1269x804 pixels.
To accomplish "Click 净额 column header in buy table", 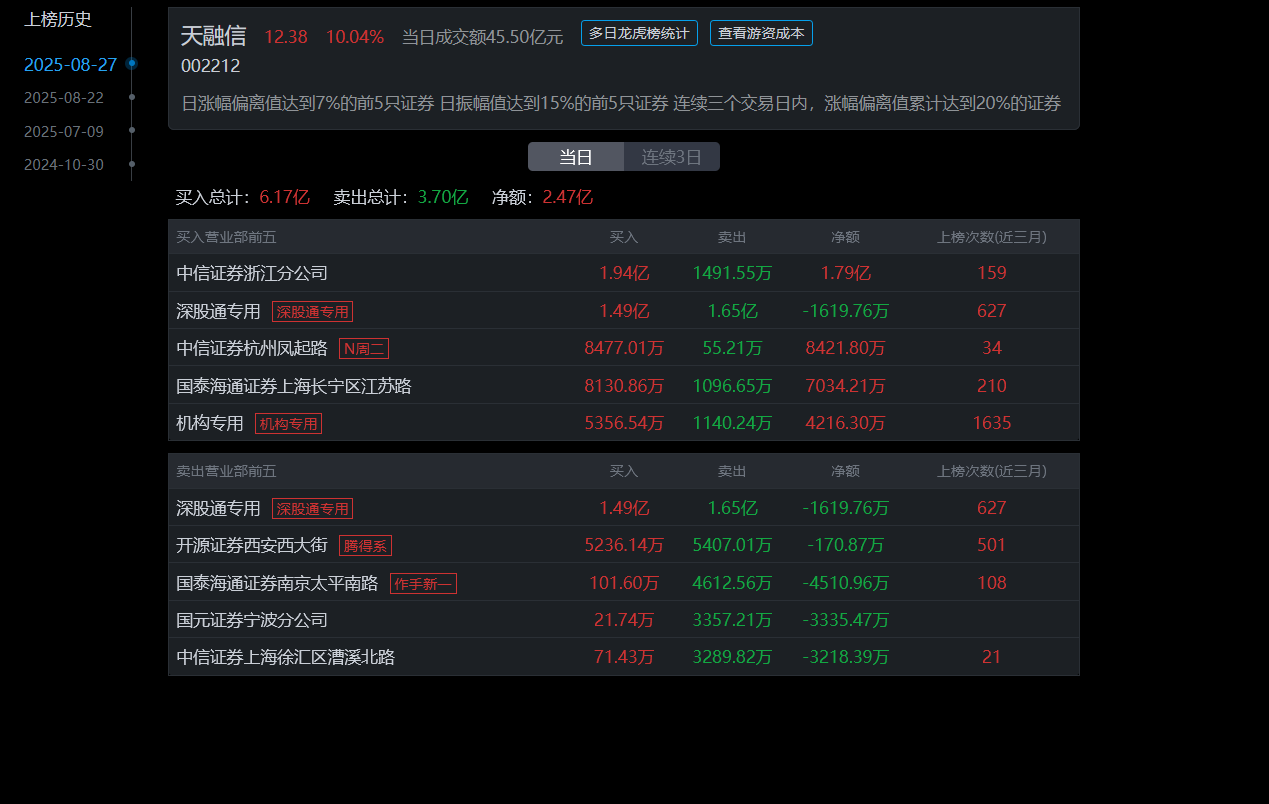I will (845, 237).
